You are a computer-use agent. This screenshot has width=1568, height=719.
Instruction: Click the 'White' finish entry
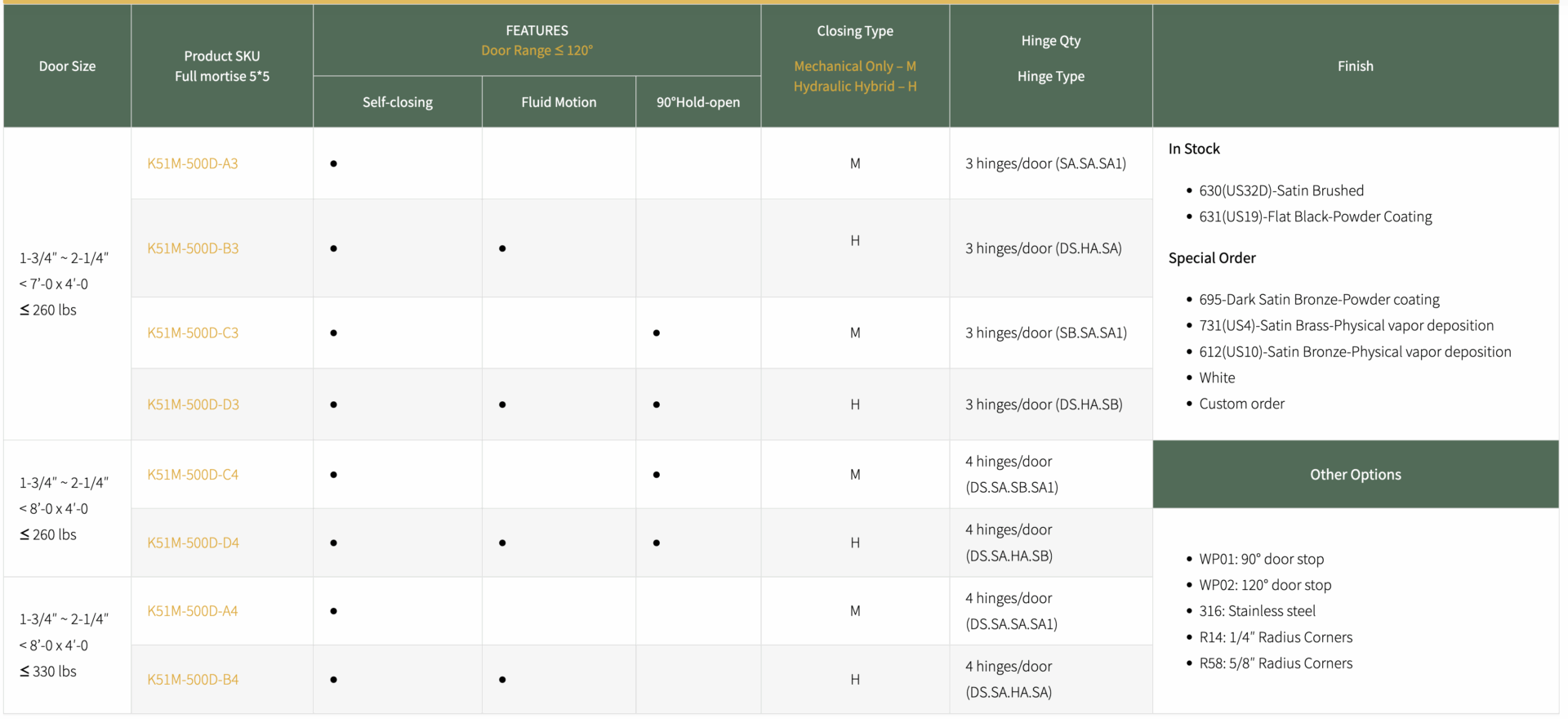pos(1217,378)
